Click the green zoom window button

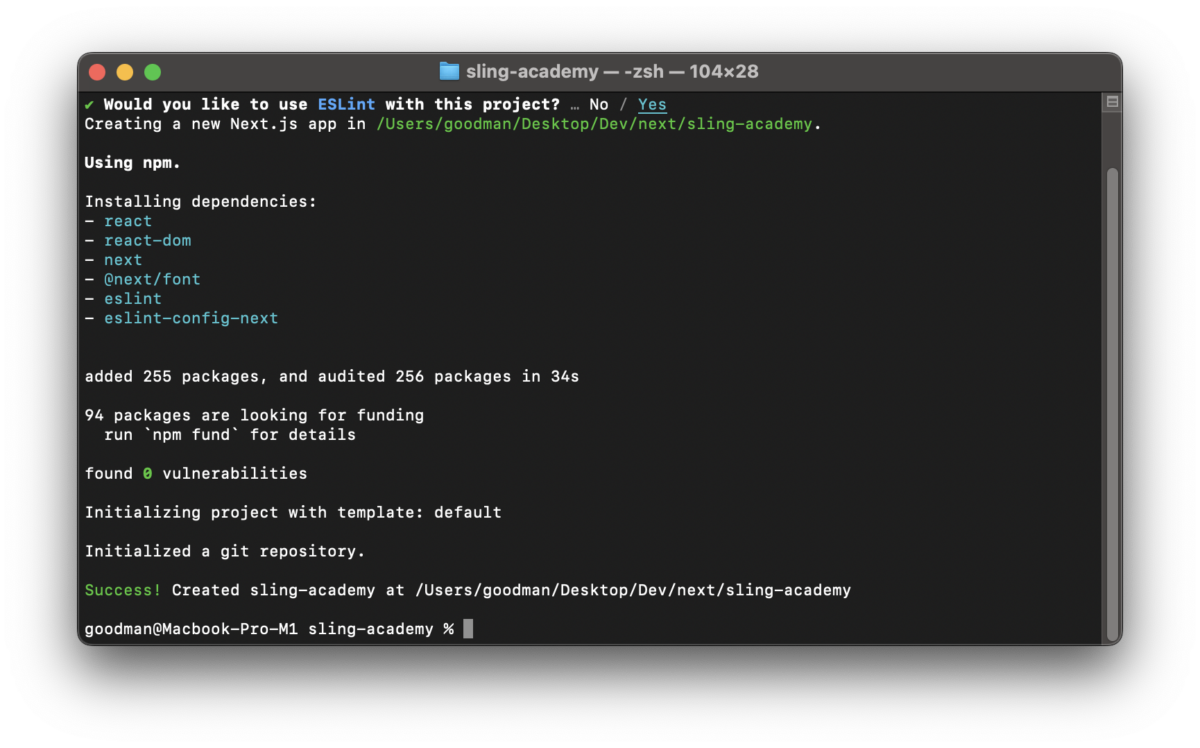[153, 72]
